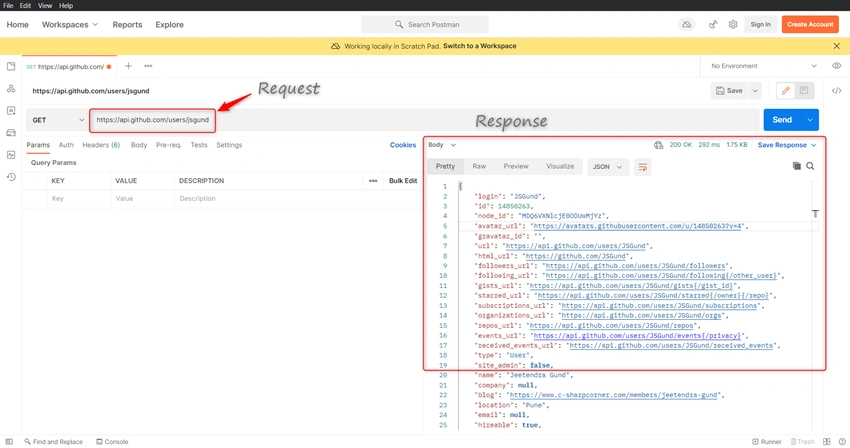Toggle the wrap lines icon in response
Image resolution: width=850 pixels, height=448 pixels.
coord(642,167)
